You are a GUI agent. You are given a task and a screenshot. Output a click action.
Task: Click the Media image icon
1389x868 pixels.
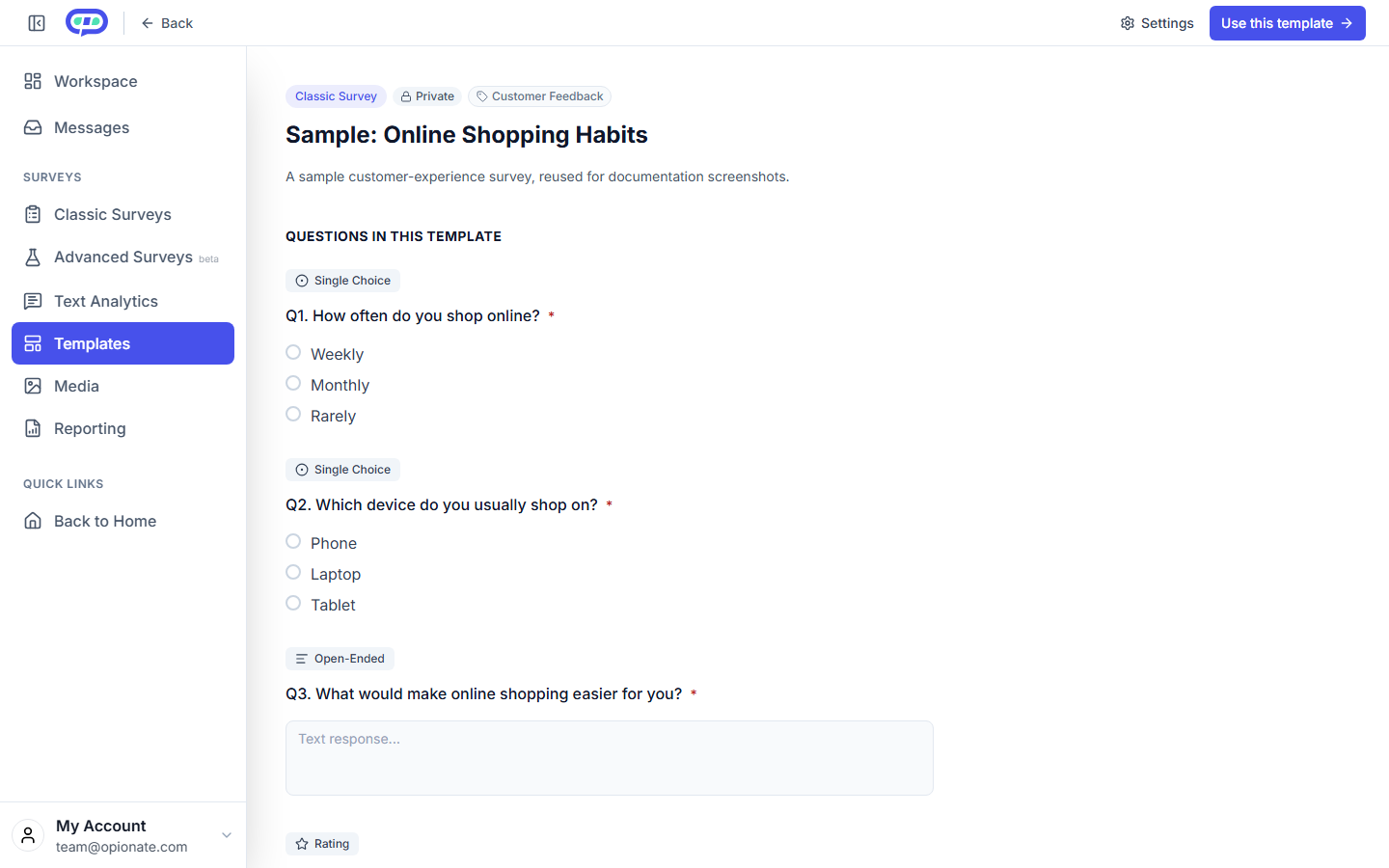click(x=33, y=386)
